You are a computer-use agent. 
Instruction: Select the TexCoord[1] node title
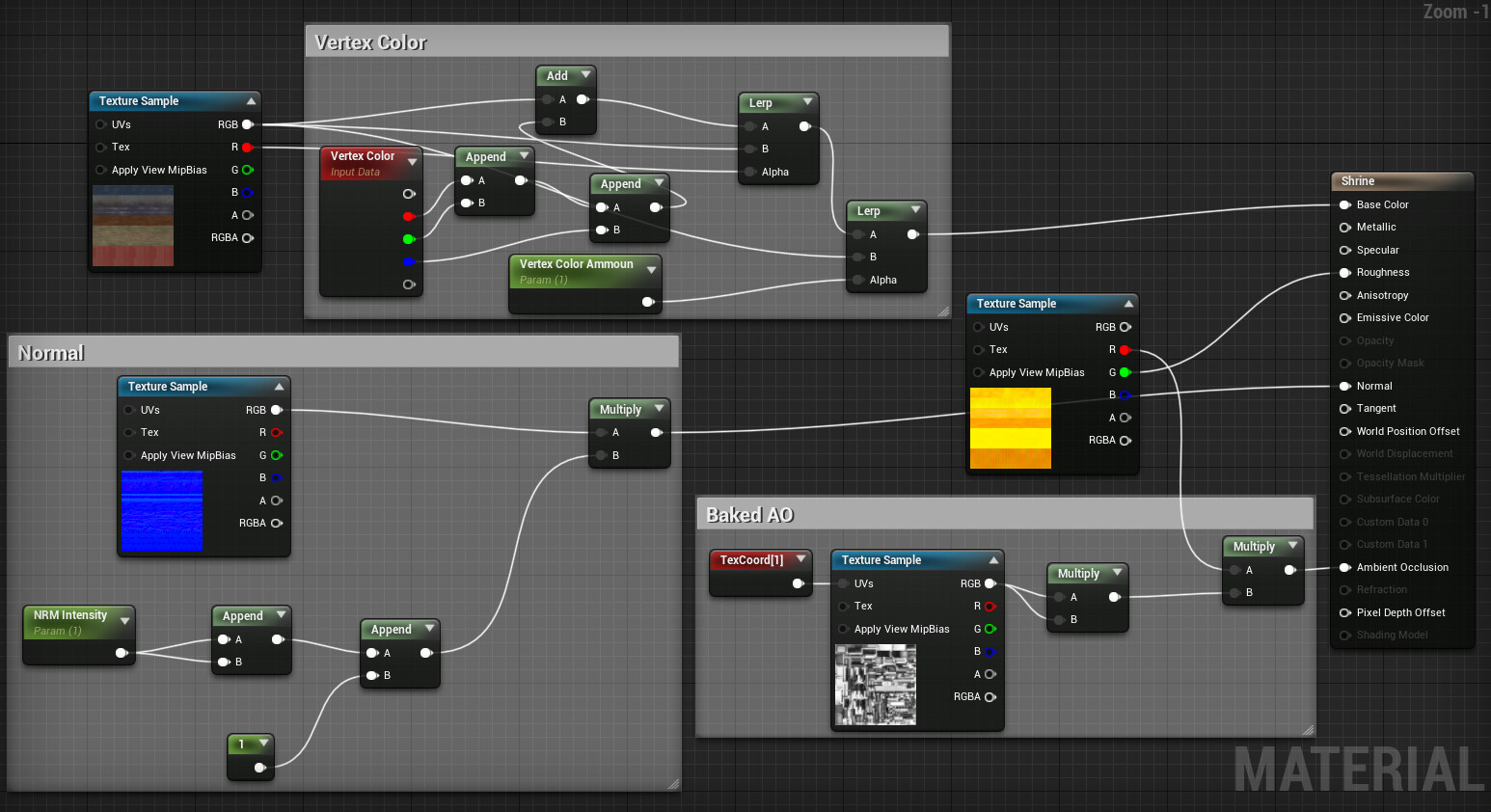tap(751, 559)
